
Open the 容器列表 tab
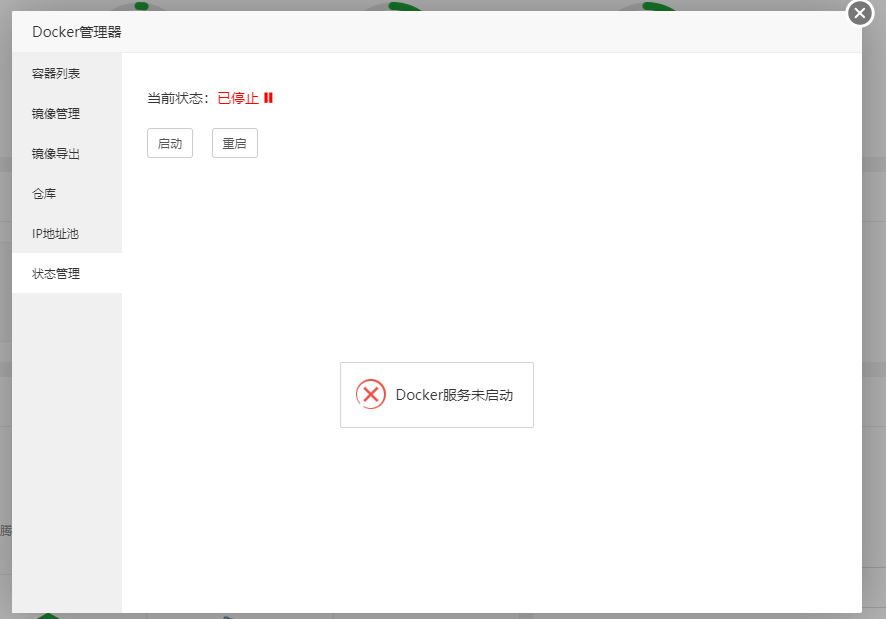point(67,74)
